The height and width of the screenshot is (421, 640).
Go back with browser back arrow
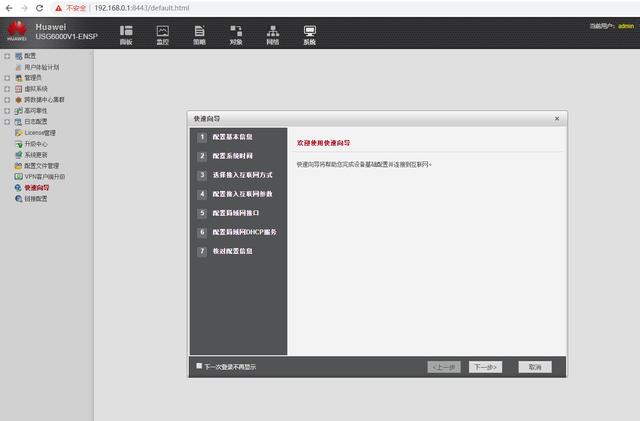pos(9,8)
